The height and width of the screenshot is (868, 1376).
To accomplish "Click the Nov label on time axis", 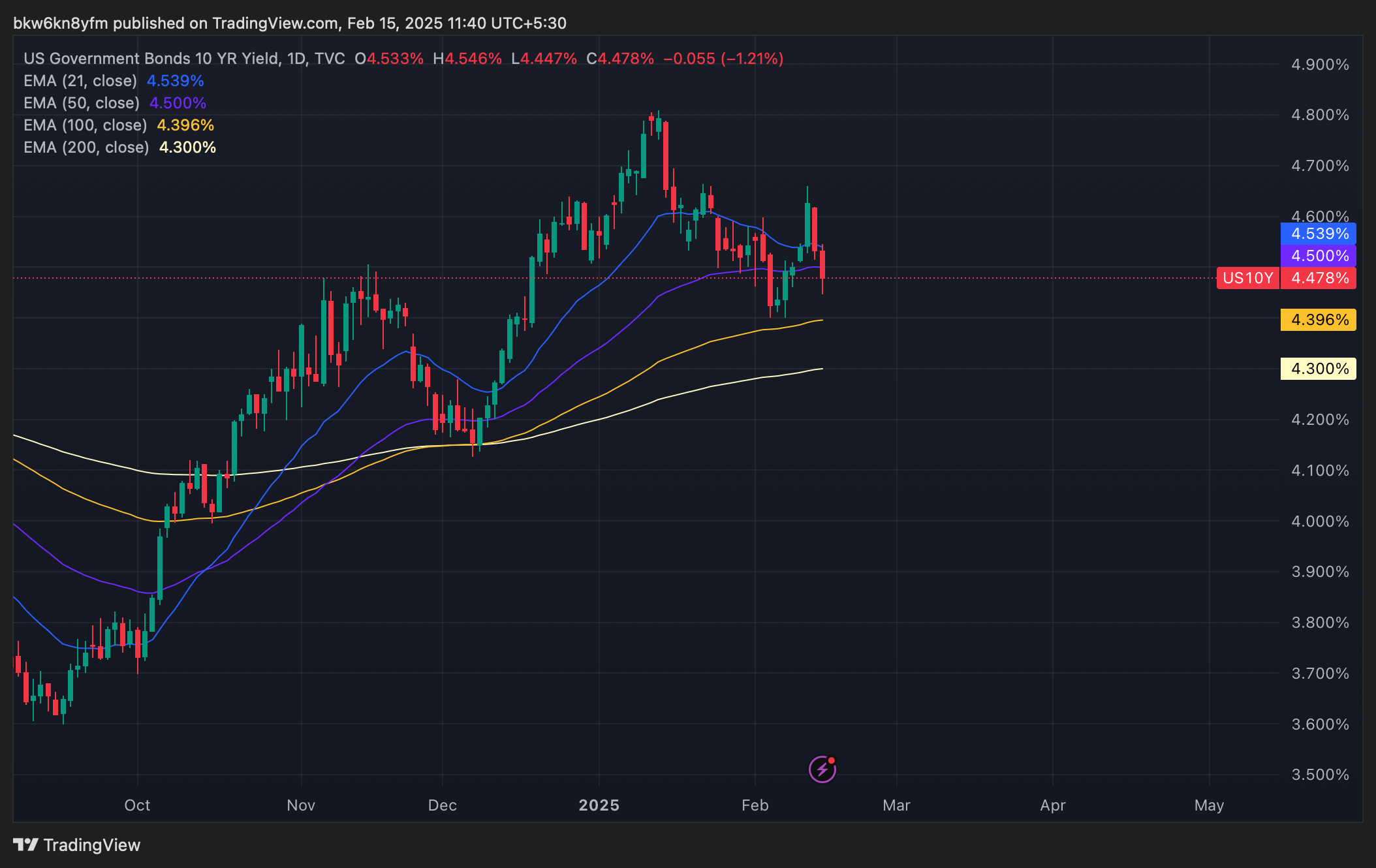I will click(x=301, y=805).
